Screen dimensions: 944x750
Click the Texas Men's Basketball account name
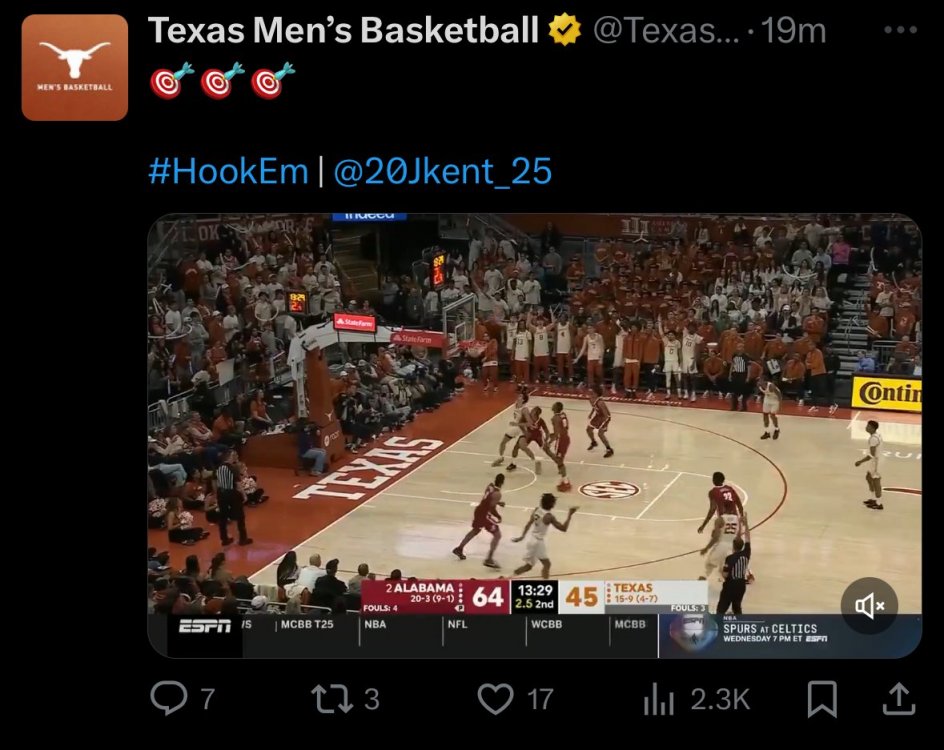(x=343, y=31)
